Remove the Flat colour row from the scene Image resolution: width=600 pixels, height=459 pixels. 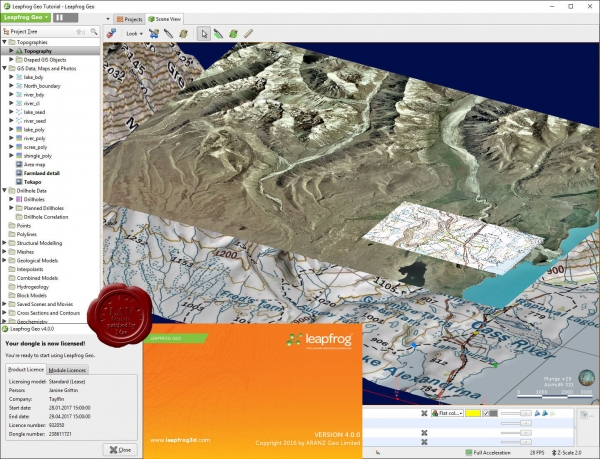pos(424,413)
